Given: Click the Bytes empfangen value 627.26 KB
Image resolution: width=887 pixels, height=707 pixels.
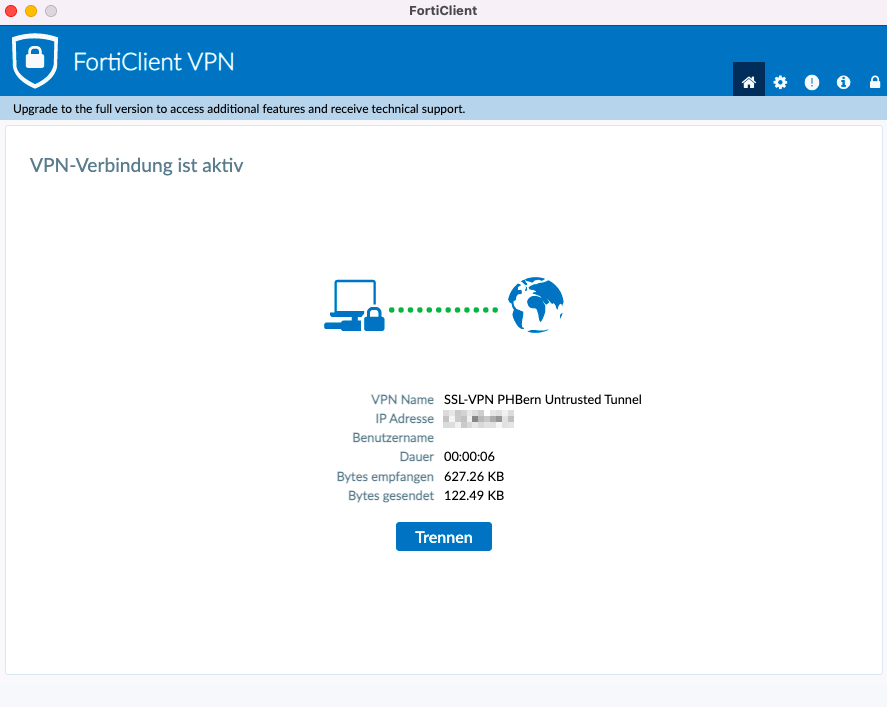Looking at the screenshot, I should point(474,476).
